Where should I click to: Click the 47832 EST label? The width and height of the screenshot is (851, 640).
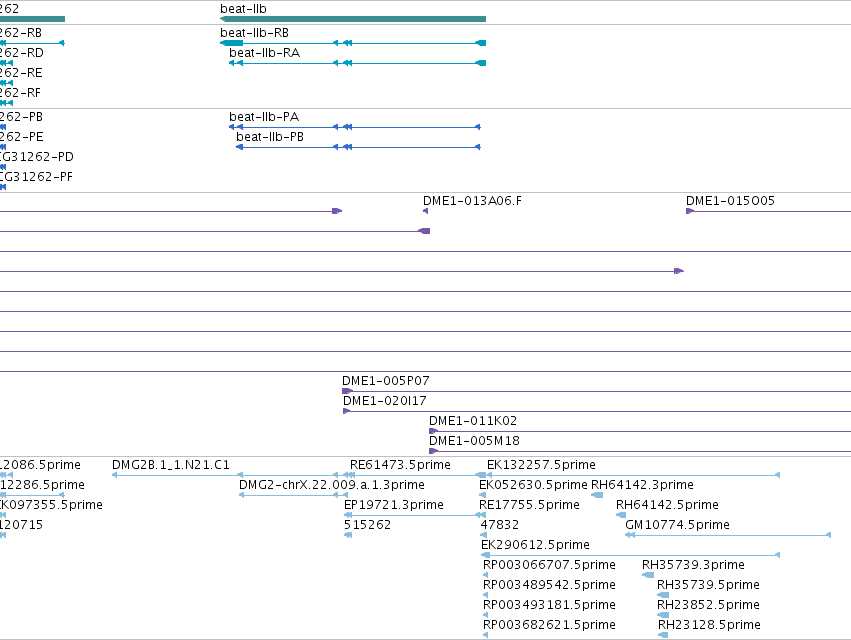(499, 525)
